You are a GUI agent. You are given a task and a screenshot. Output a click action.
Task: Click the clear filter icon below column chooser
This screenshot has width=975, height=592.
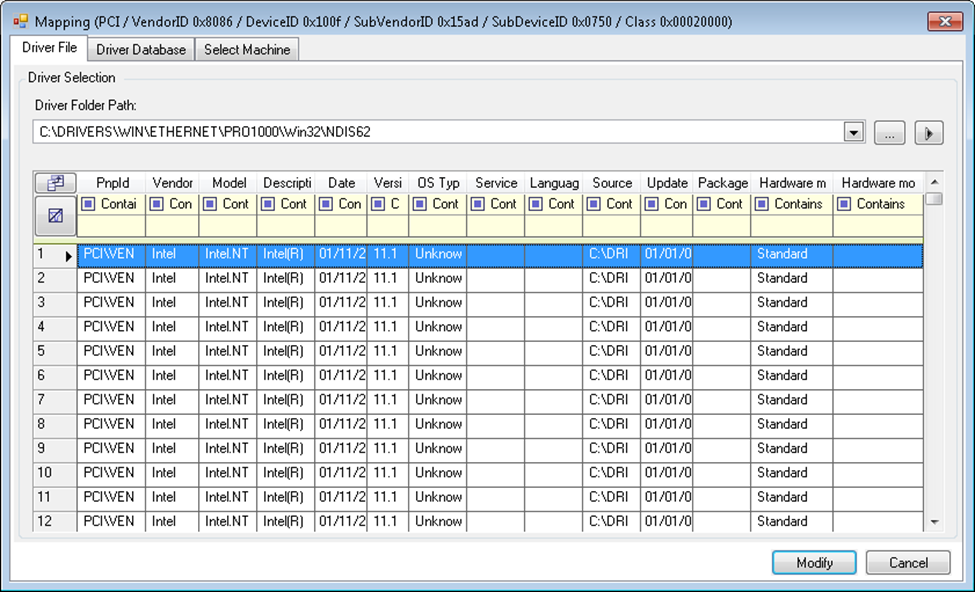pos(55,215)
